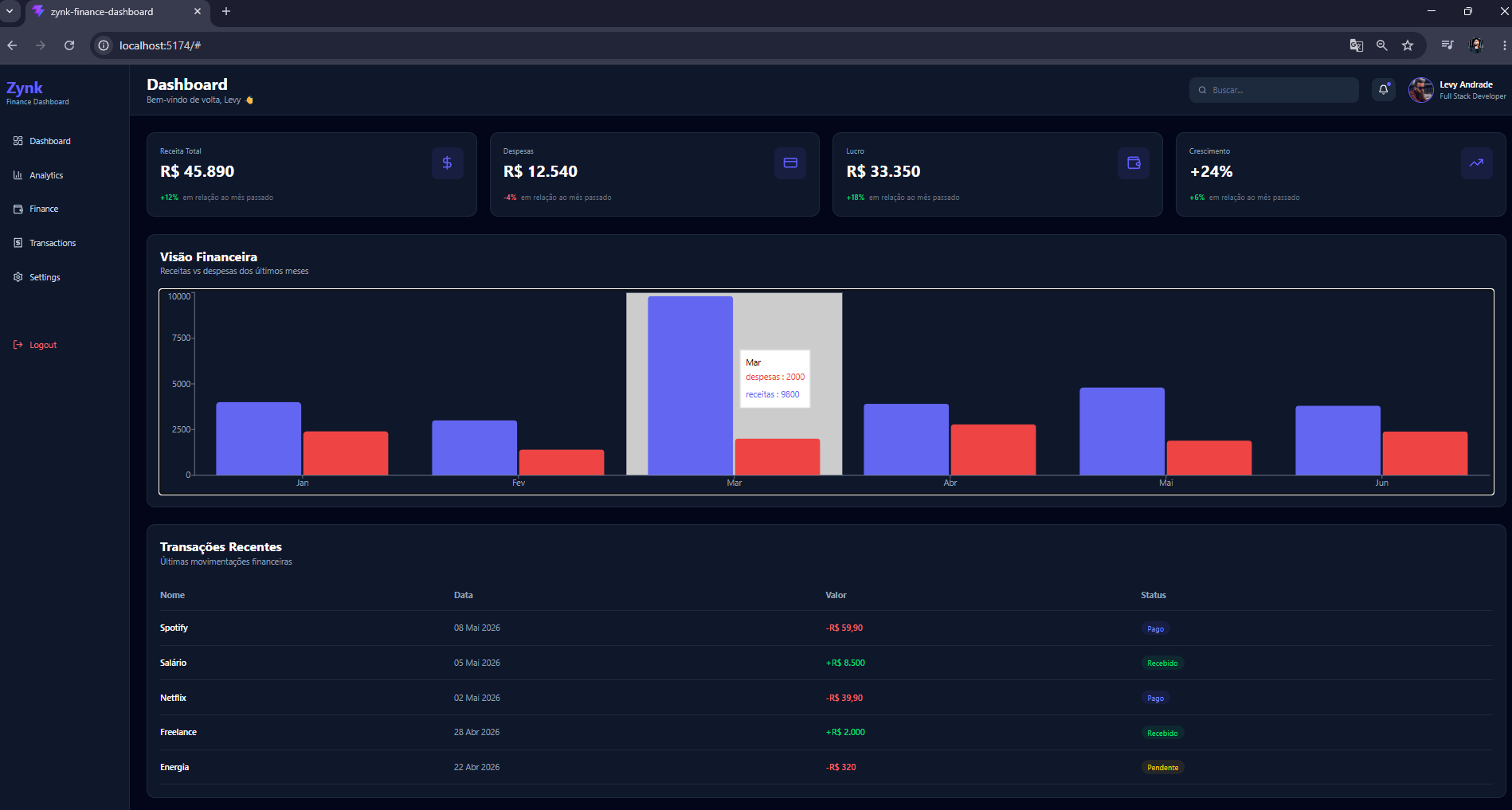Viewport: 1512px width, 810px height.
Task: Bookmark this page with the star icon
Action: point(1408,45)
